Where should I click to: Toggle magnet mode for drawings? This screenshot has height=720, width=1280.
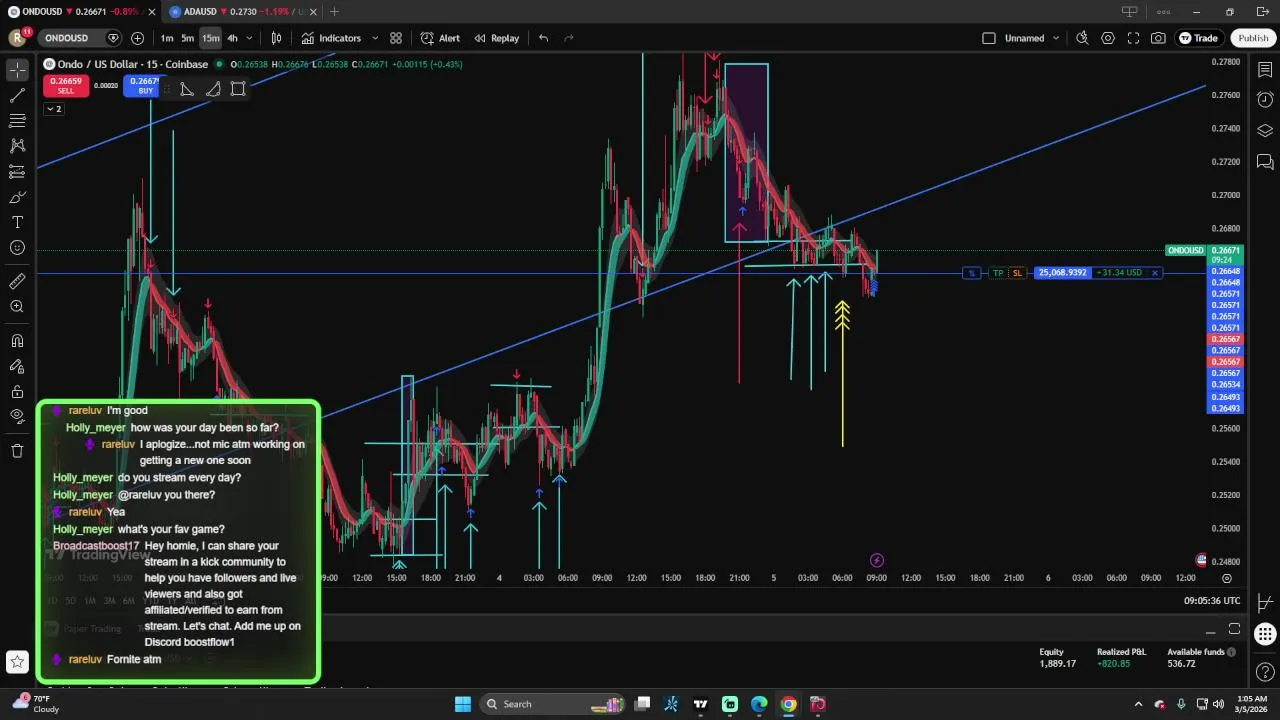click(x=17, y=341)
